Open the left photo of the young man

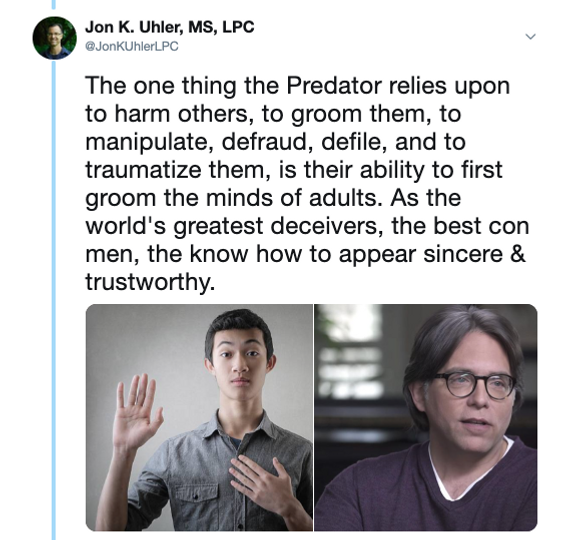pyautogui.click(x=199, y=417)
